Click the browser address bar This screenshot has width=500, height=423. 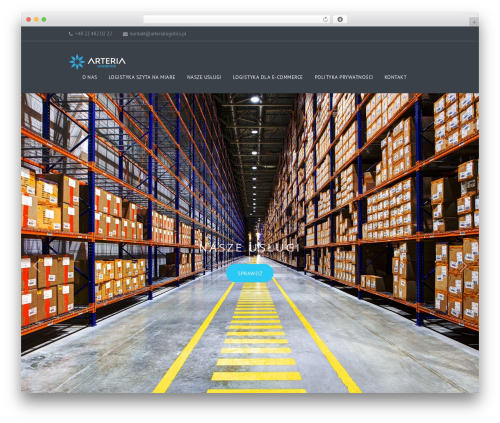click(x=237, y=20)
